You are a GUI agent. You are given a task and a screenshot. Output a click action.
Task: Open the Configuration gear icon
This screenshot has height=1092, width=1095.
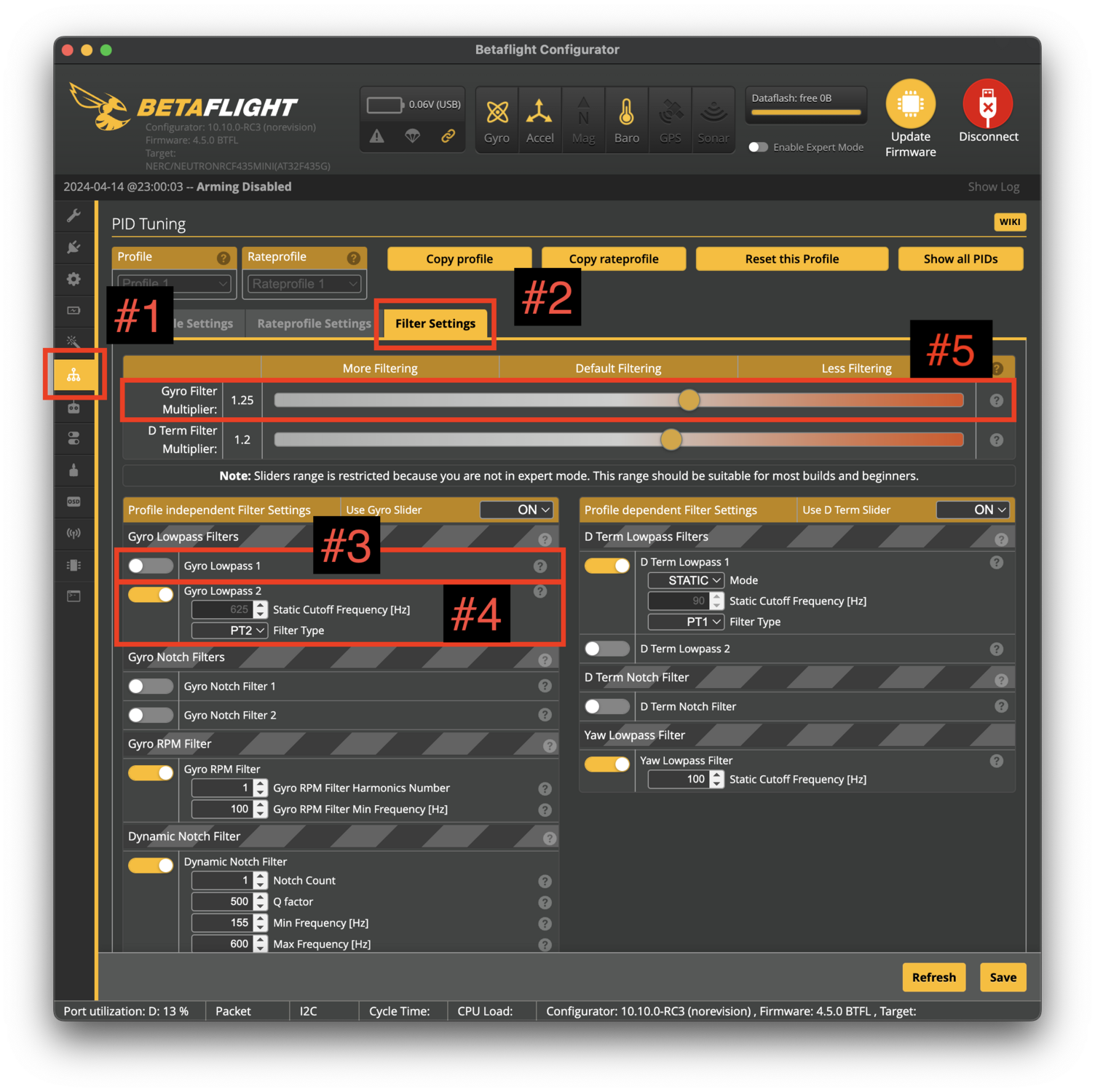(74, 279)
